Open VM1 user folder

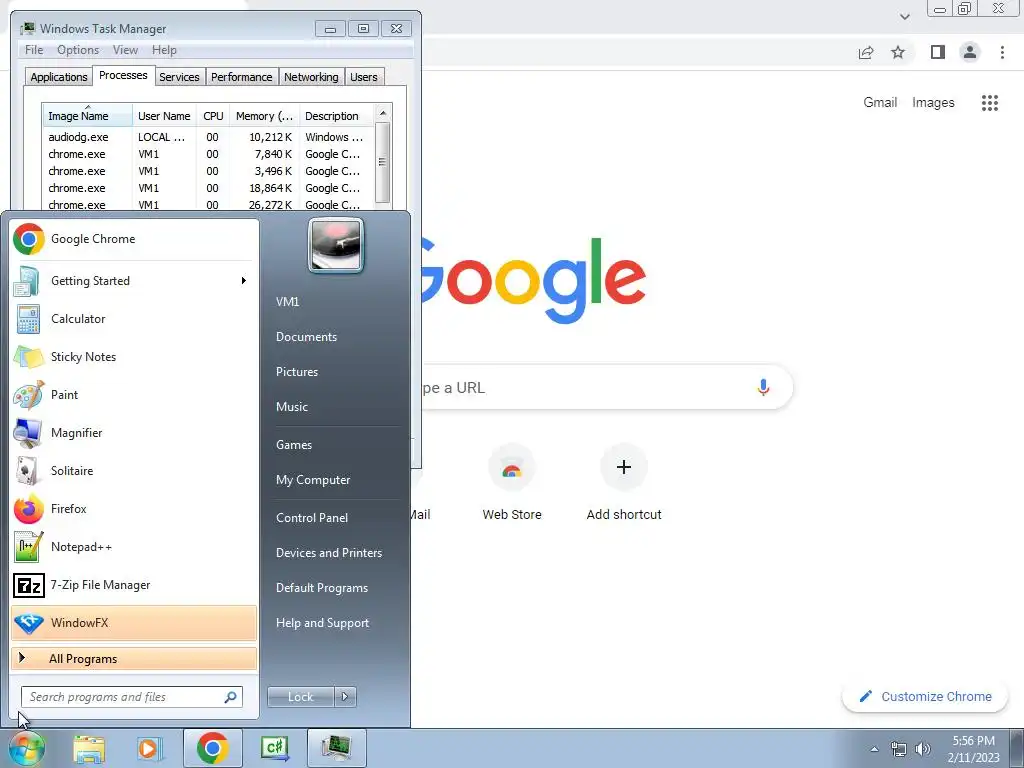(287, 302)
